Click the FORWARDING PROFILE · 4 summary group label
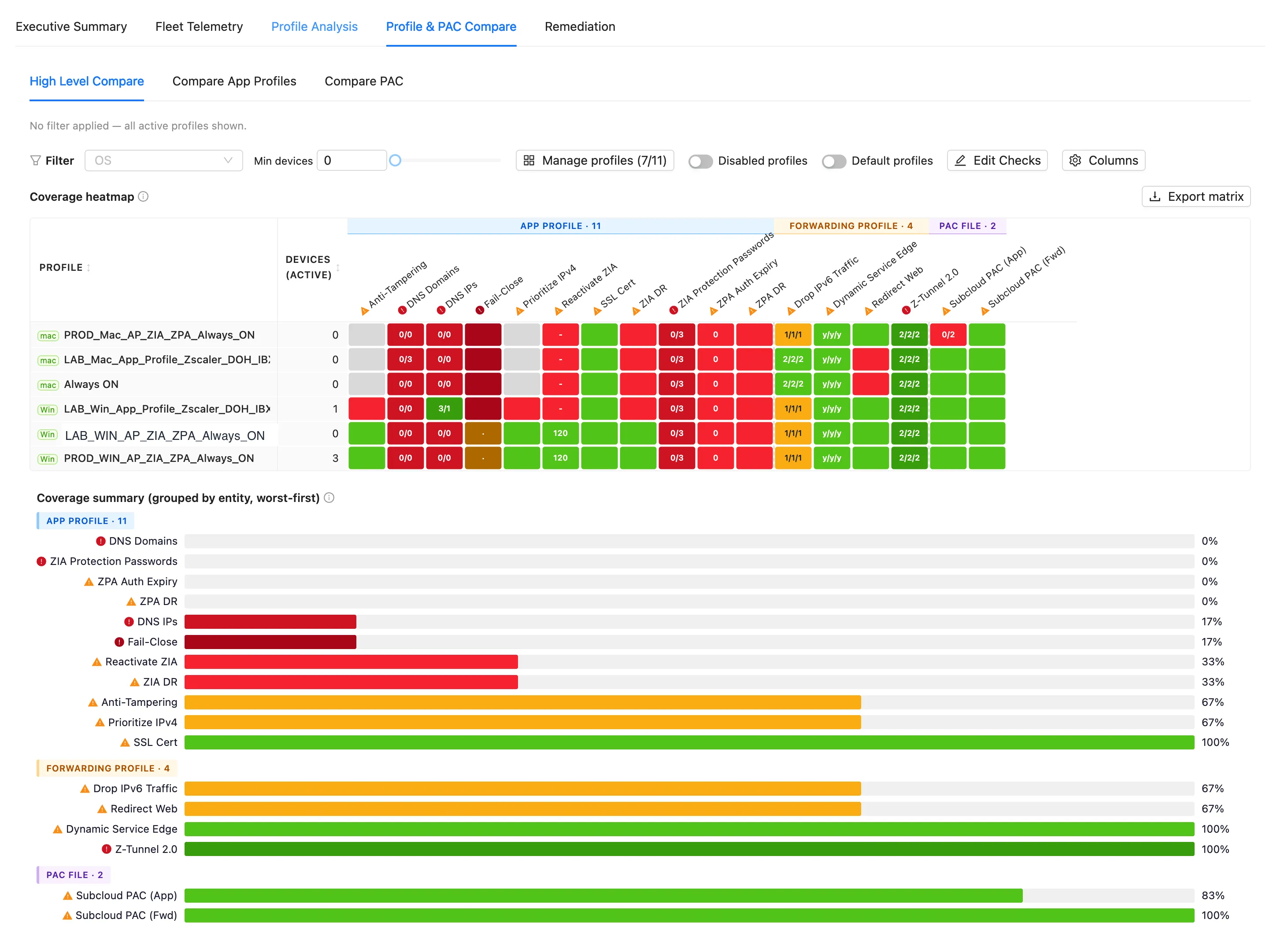Image resolution: width=1273 pixels, height=952 pixels. click(x=107, y=768)
